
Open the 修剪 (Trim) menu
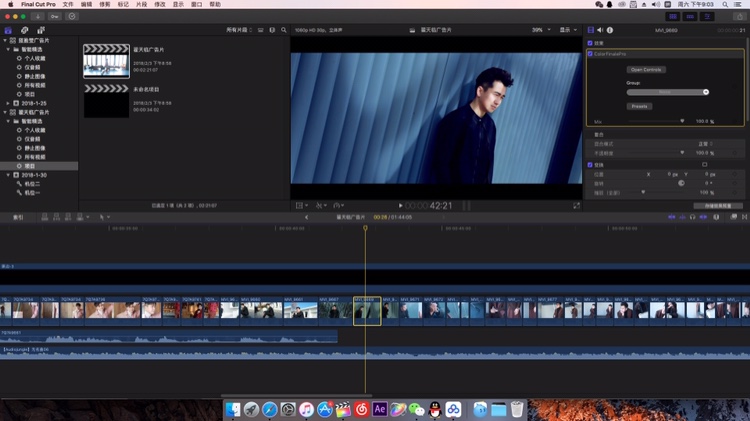tap(105, 4)
